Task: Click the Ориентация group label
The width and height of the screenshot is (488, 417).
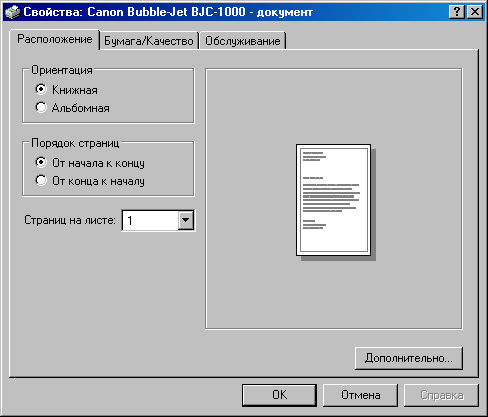Action: pos(62,70)
